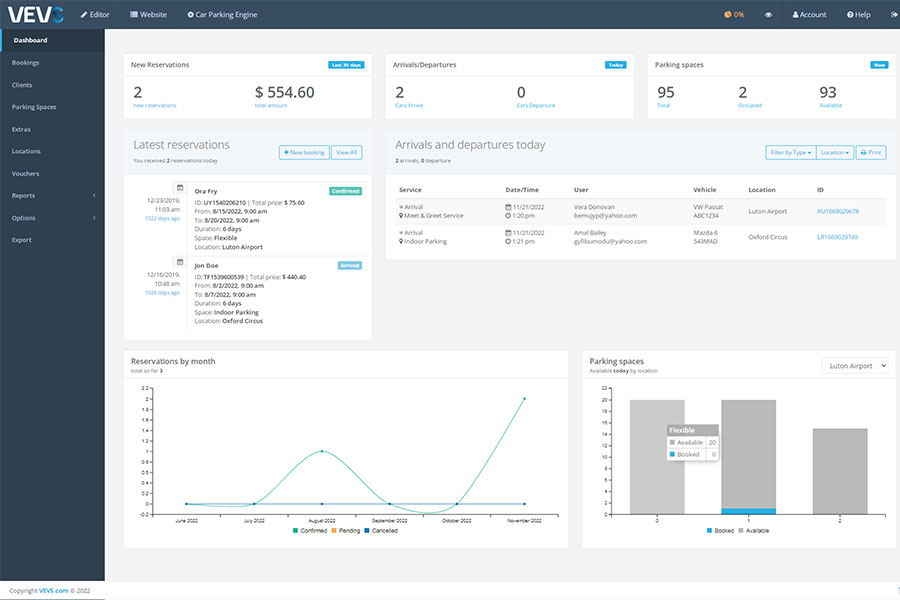
Task: Click the grey parking bar labeled 2
Action: [840, 471]
